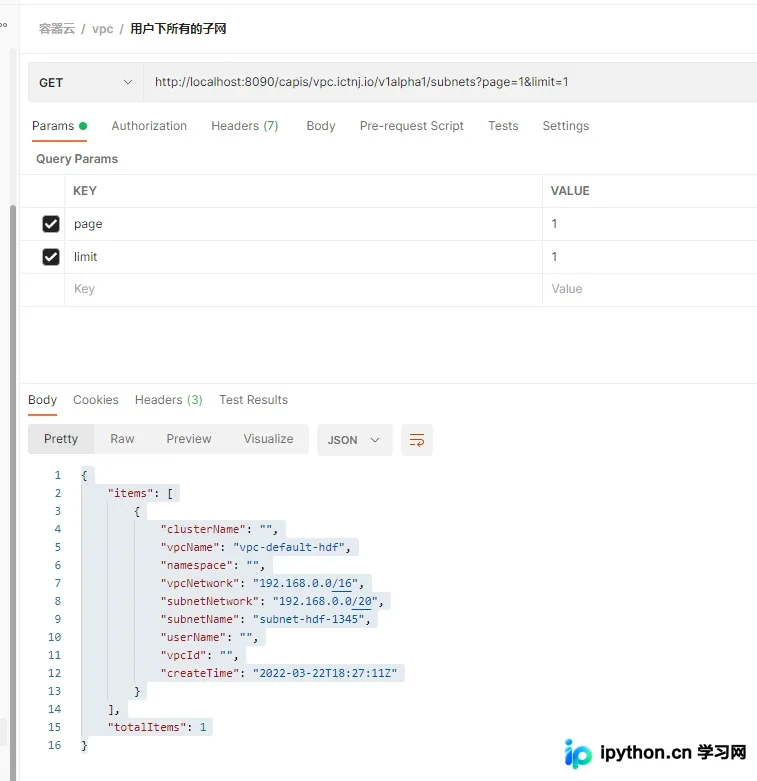The height and width of the screenshot is (781, 757).
Task: Click the "namespace" key in response
Action: point(196,565)
